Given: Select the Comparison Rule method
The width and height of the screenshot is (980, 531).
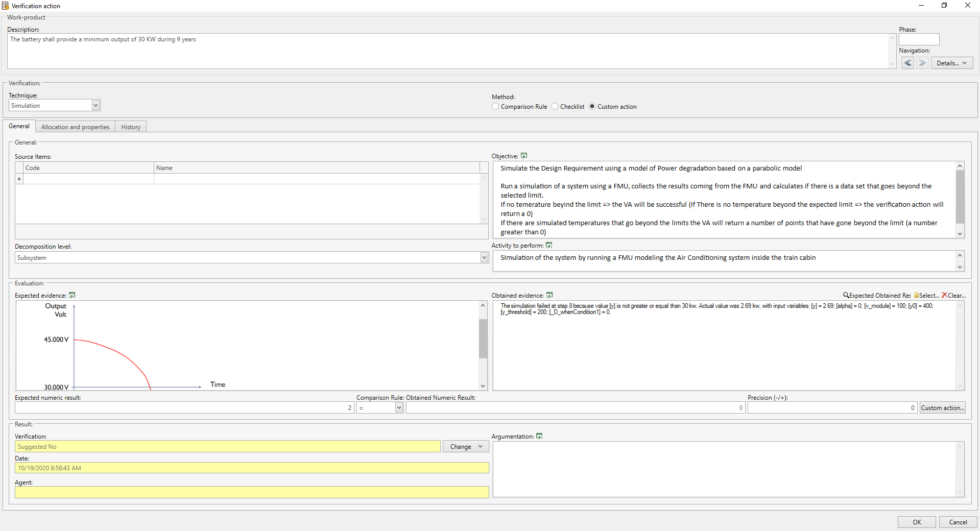Looking at the screenshot, I should (495, 106).
